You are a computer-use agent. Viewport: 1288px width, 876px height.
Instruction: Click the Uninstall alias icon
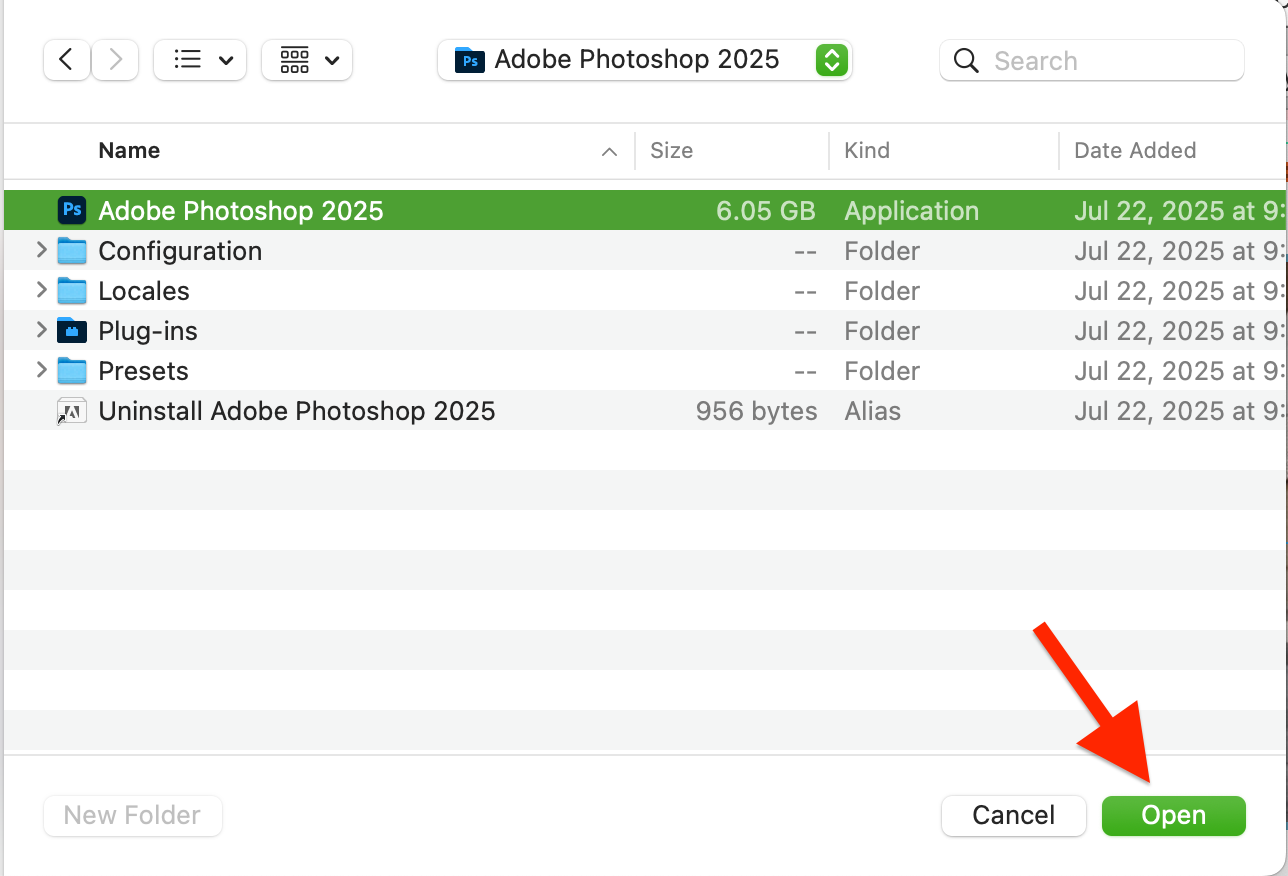72,411
